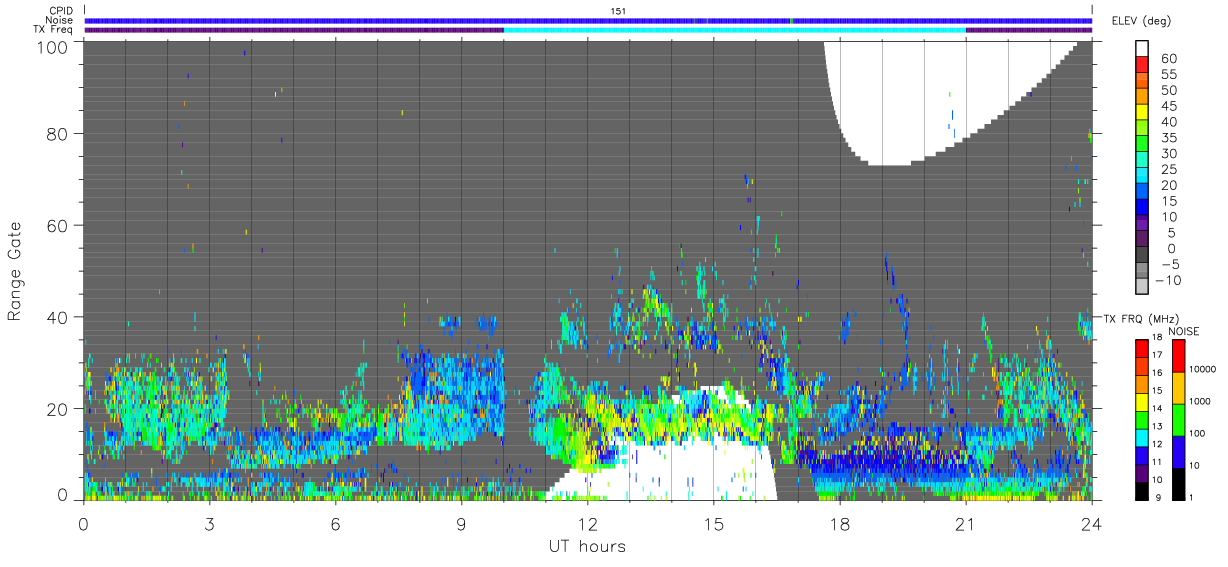Screen dimensions: 1228x567
Task: Click the 60 tick on Range Gate axis
Action: tap(59, 225)
